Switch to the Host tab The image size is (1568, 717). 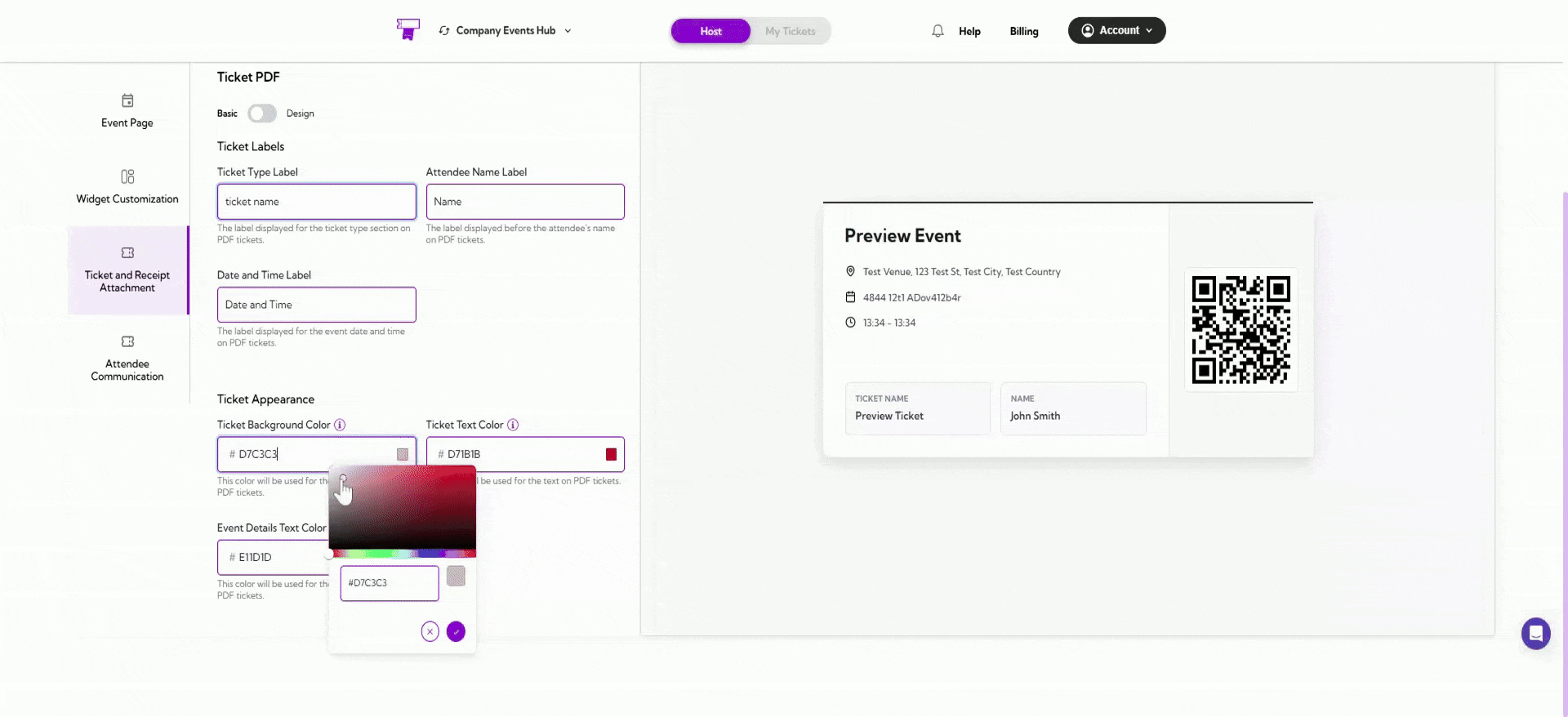pyautogui.click(x=710, y=31)
